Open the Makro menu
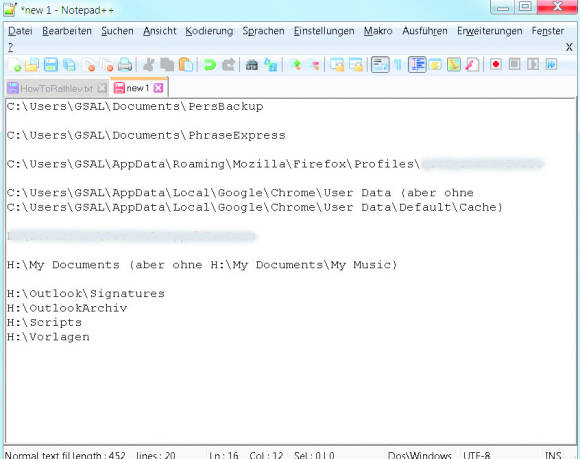580x459 pixels. click(x=378, y=31)
